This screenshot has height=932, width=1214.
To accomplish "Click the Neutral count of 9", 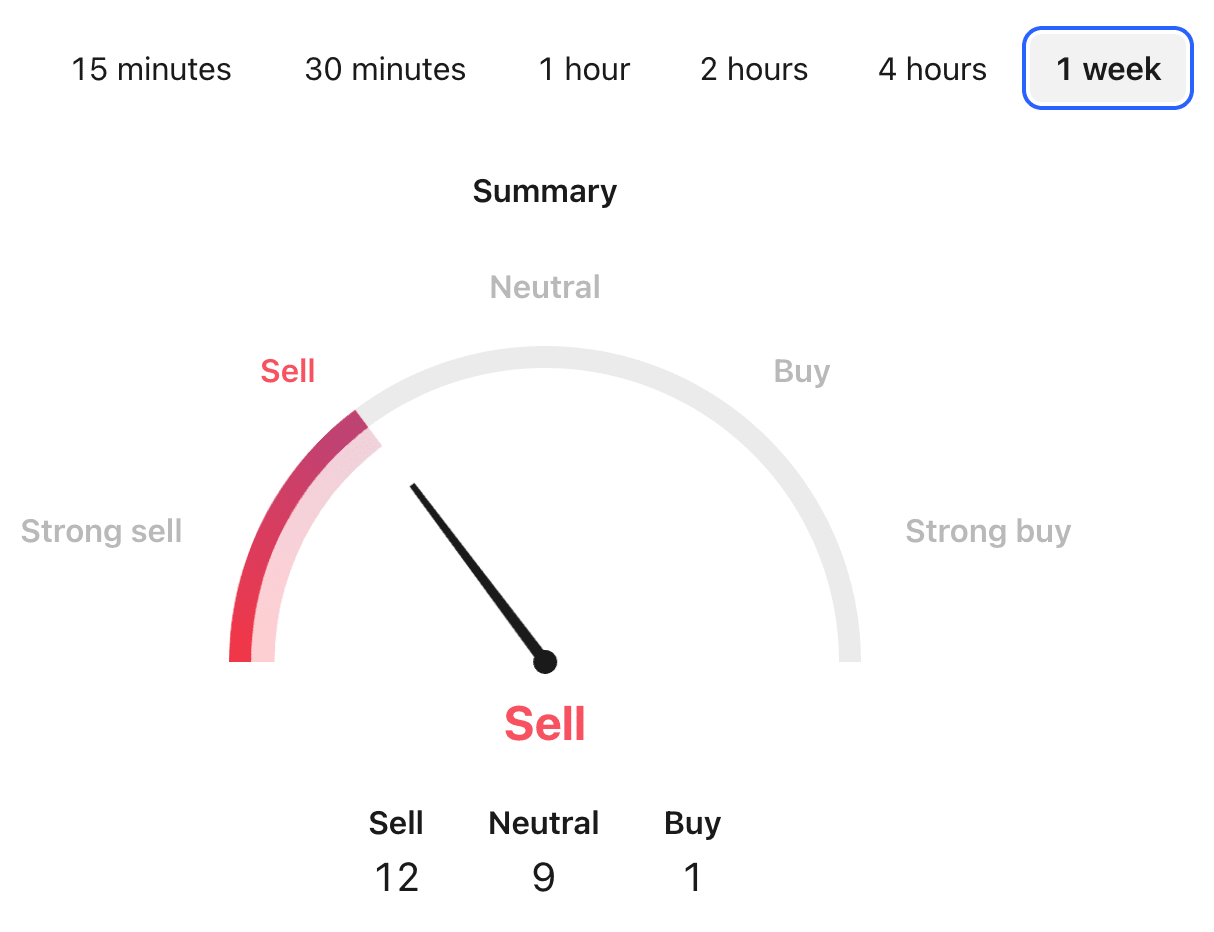I will click(543, 877).
